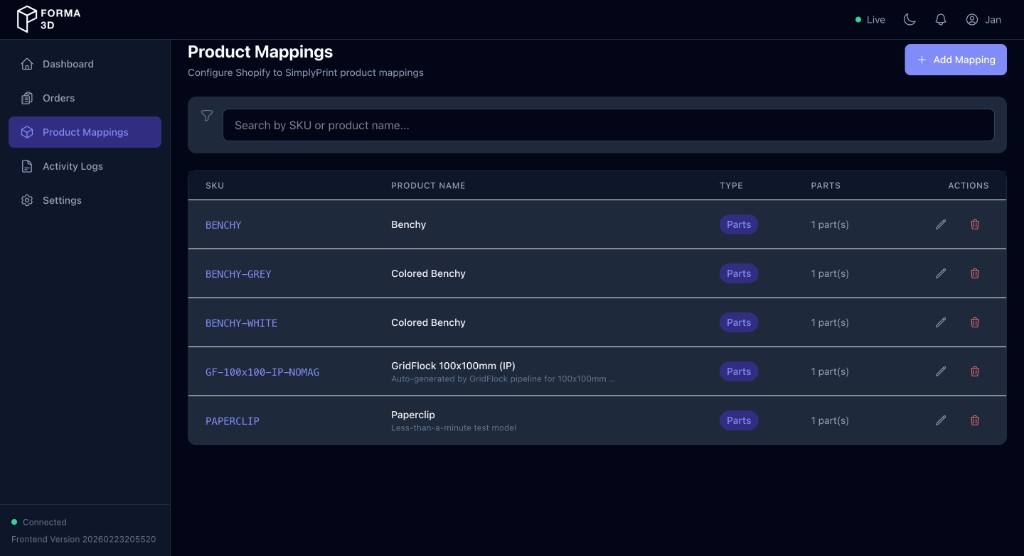The image size is (1024, 556).
Task: Click '1 part(s)' in BENCHY row
Action: pyautogui.click(x=829, y=224)
